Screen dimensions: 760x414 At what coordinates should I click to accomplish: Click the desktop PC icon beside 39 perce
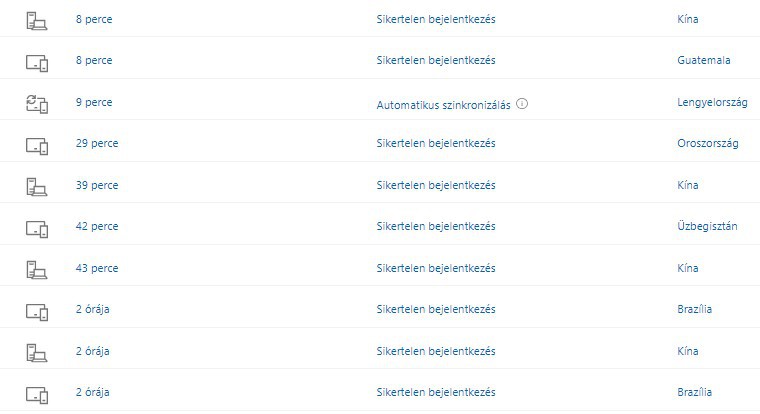pos(37,186)
